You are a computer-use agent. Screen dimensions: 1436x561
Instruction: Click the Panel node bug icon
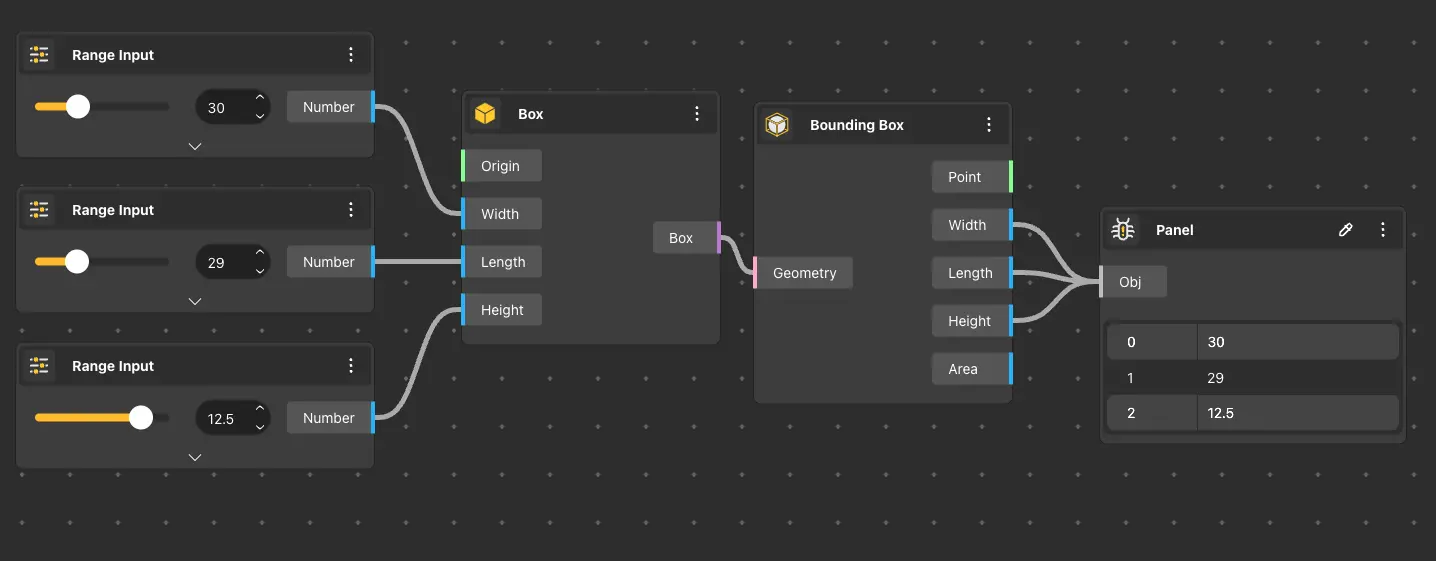coord(1124,230)
